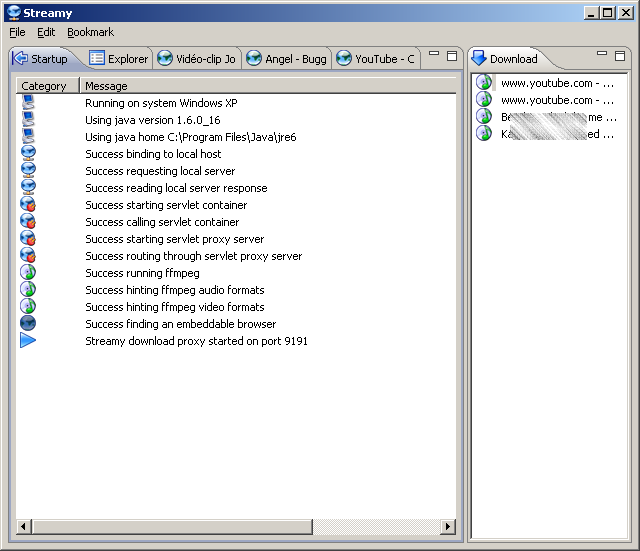Open the Bookmark menu
The image size is (640, 551).
(x=90, y=32)
